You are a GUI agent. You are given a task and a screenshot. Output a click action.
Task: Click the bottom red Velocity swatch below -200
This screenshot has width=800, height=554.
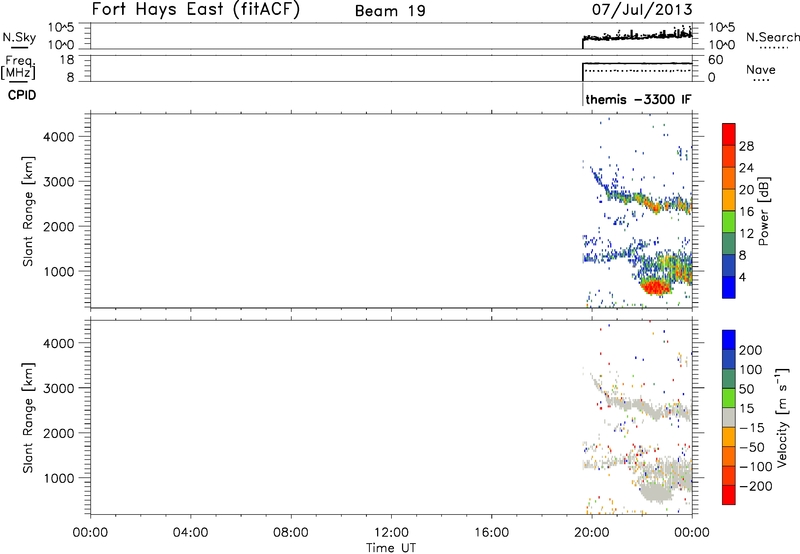(x=729, y=495)
